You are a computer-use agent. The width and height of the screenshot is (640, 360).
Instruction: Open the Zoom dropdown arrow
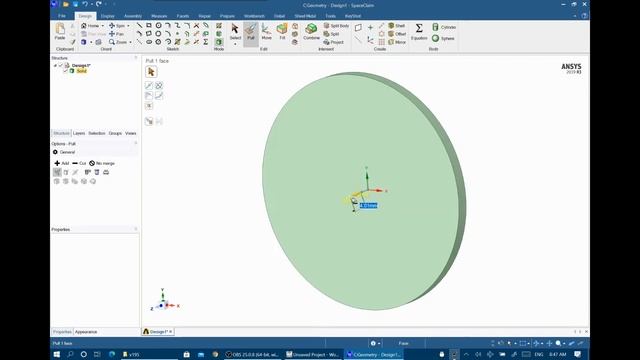[130, 42]
